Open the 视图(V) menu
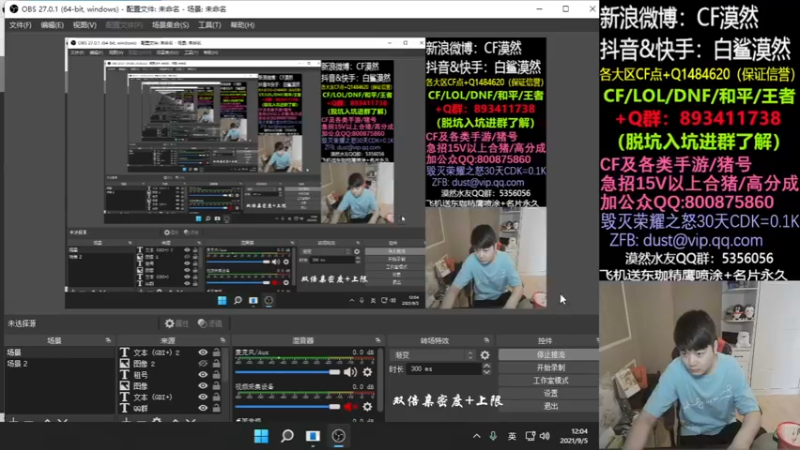The image size is (800, 450). (x=84, y=25)
